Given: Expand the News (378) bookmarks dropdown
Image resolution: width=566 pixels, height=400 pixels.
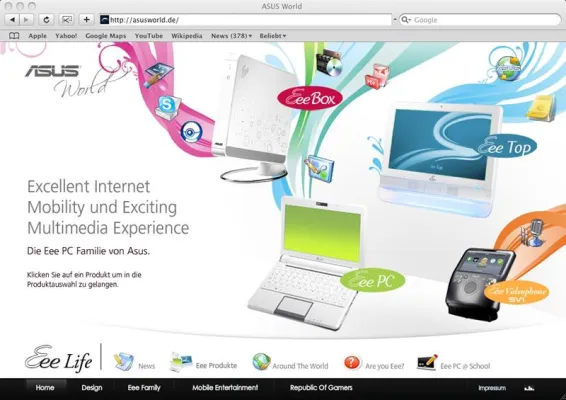Looking at the screenshot, I should pyautogui.click(x=231, y=36).
